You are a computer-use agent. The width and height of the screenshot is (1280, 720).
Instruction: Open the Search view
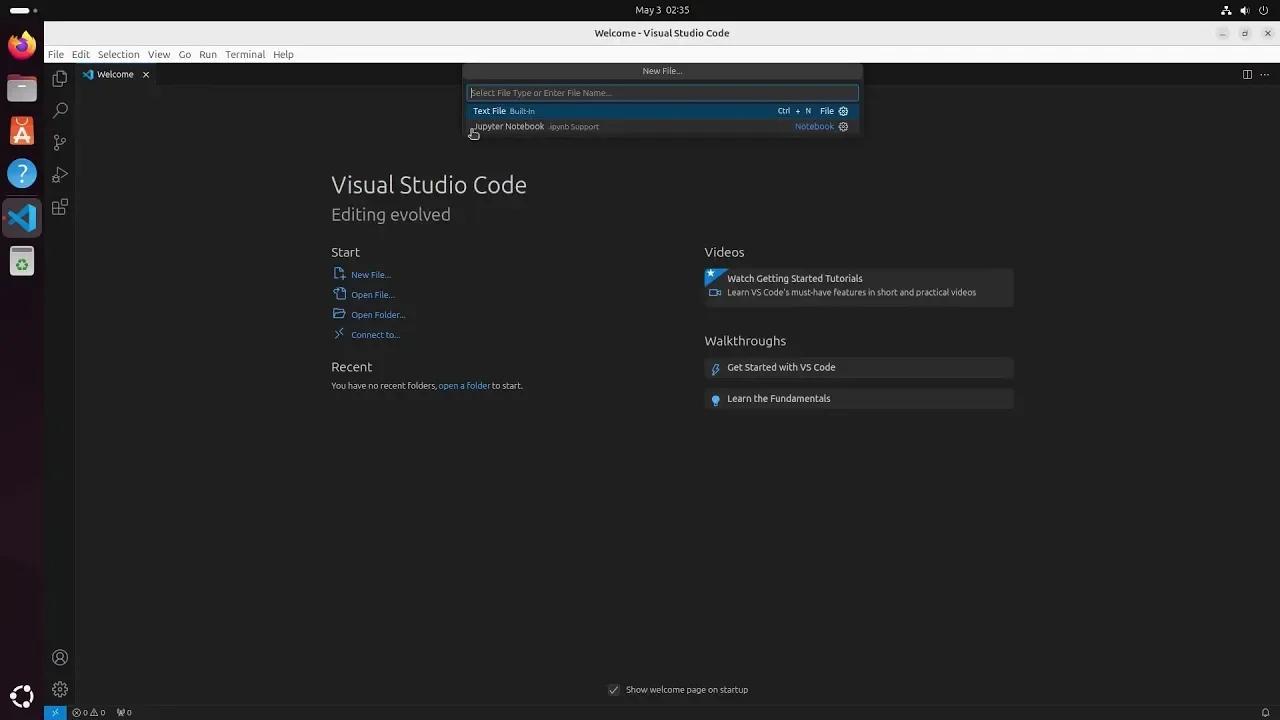point(59,110)
